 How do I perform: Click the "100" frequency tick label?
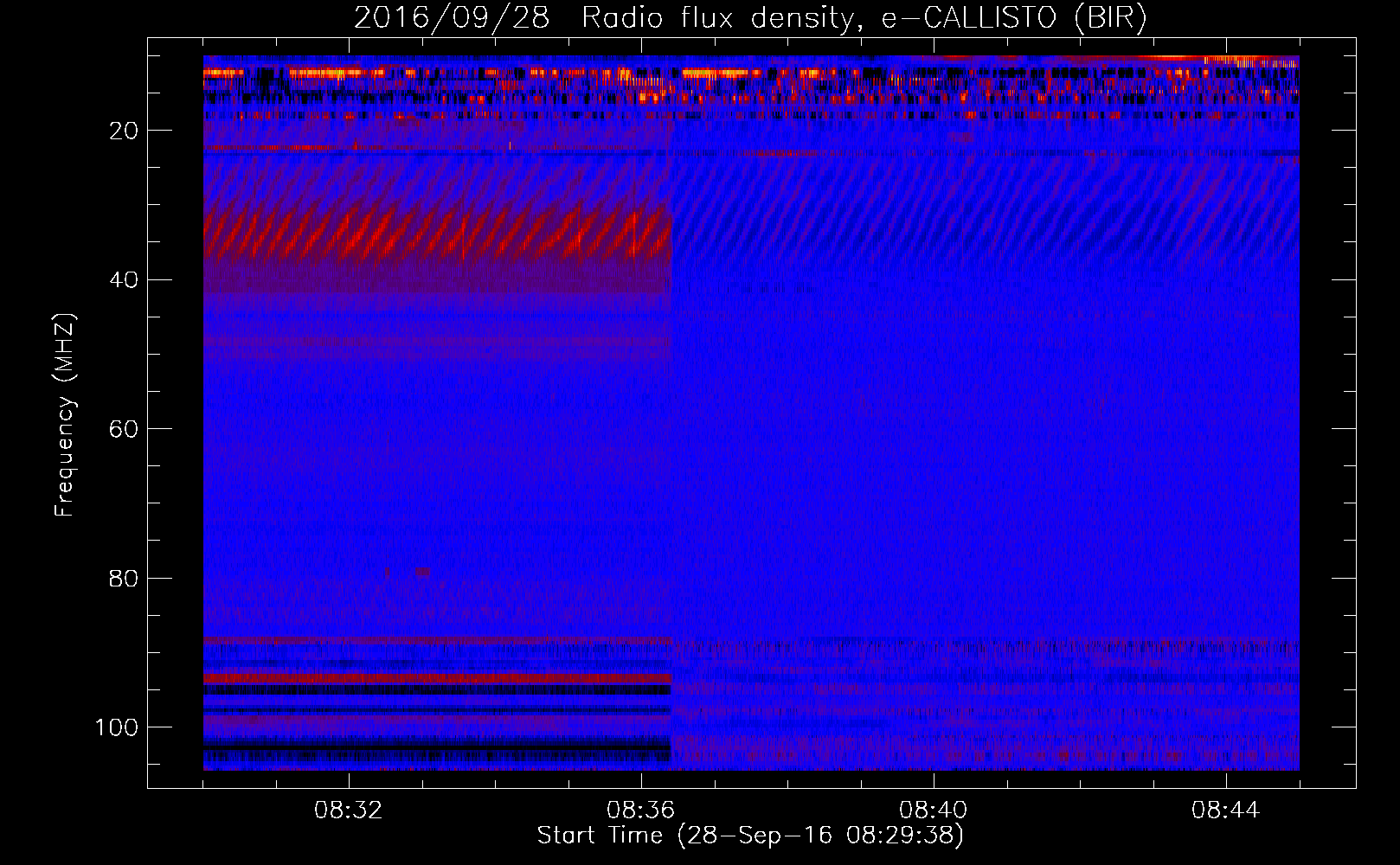117,727
